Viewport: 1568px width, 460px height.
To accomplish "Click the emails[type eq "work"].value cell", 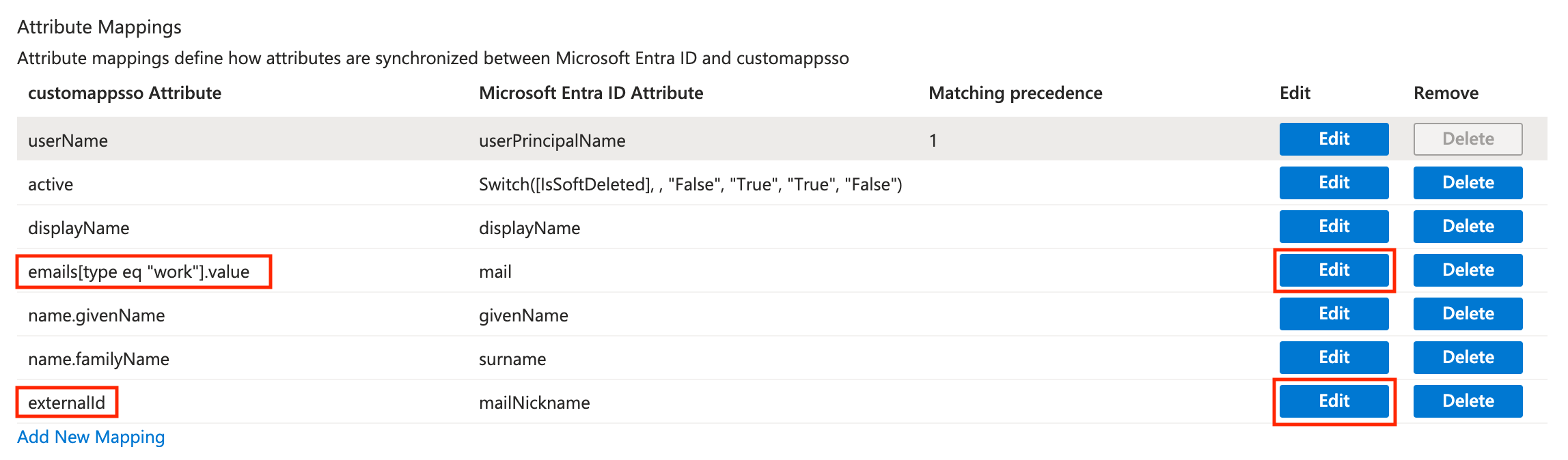I will click(139, 272).
